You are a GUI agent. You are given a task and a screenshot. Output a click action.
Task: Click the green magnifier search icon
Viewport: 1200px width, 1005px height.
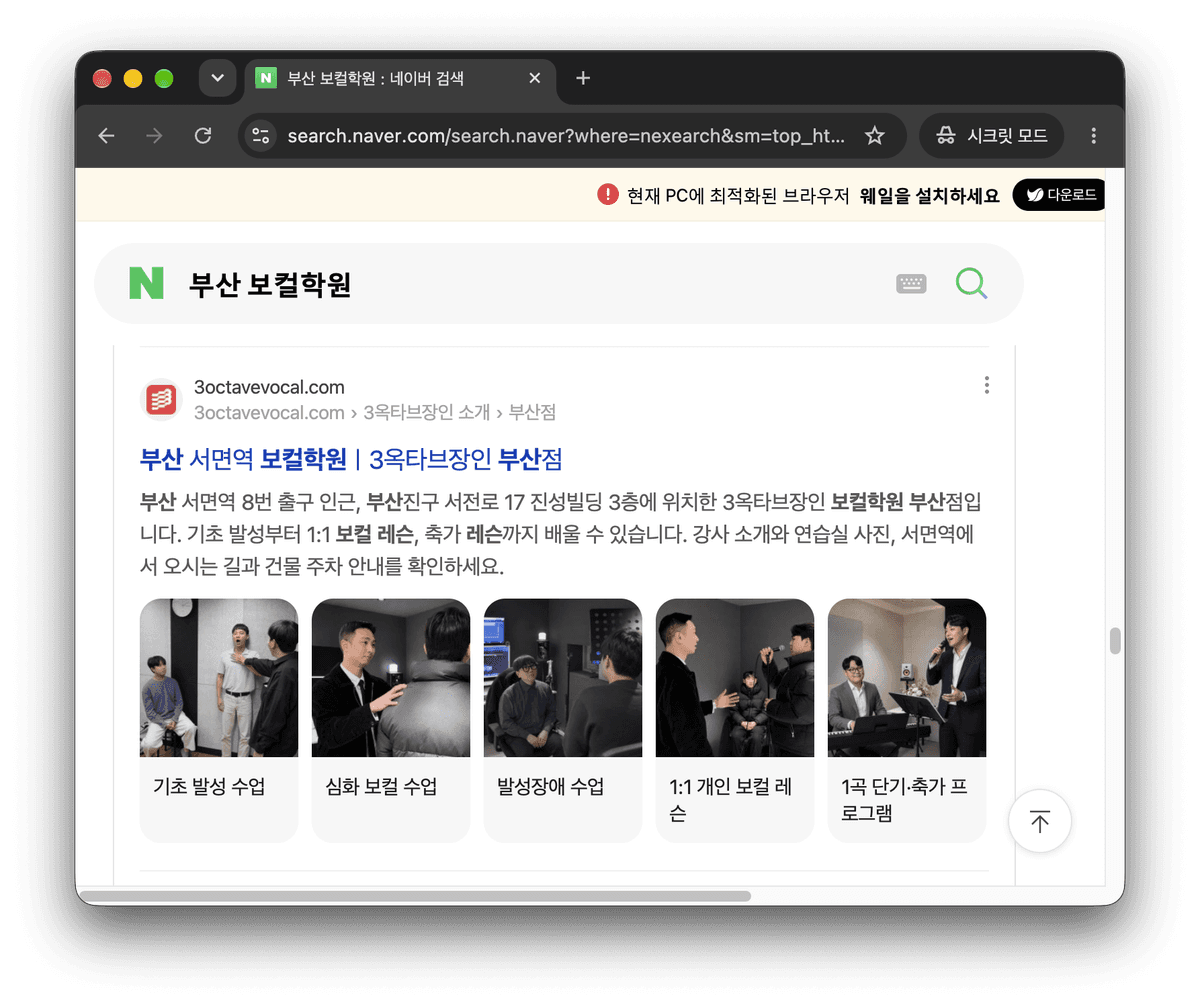point(971,284)
